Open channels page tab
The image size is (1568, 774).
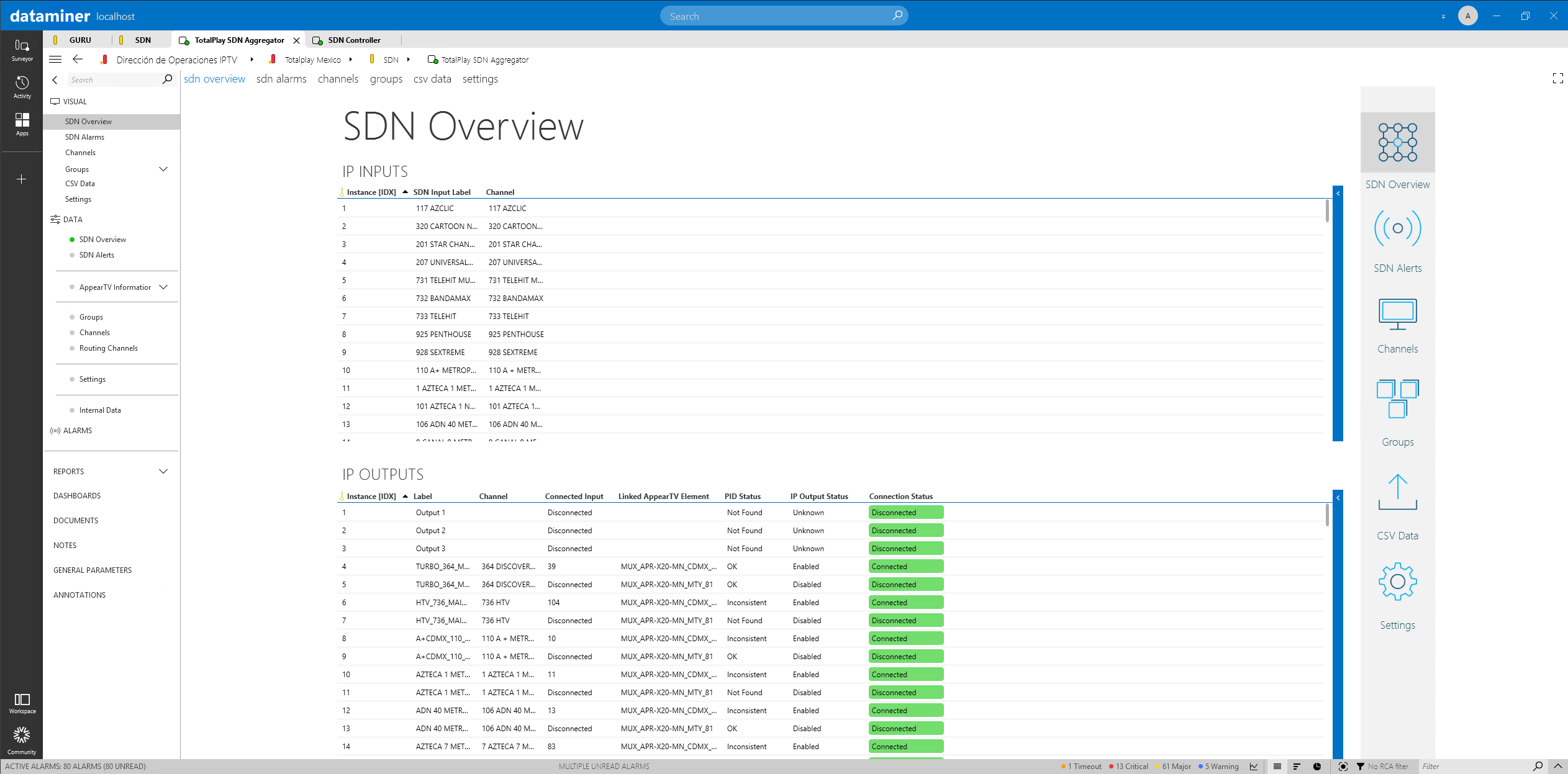click(x=338, y=79)
